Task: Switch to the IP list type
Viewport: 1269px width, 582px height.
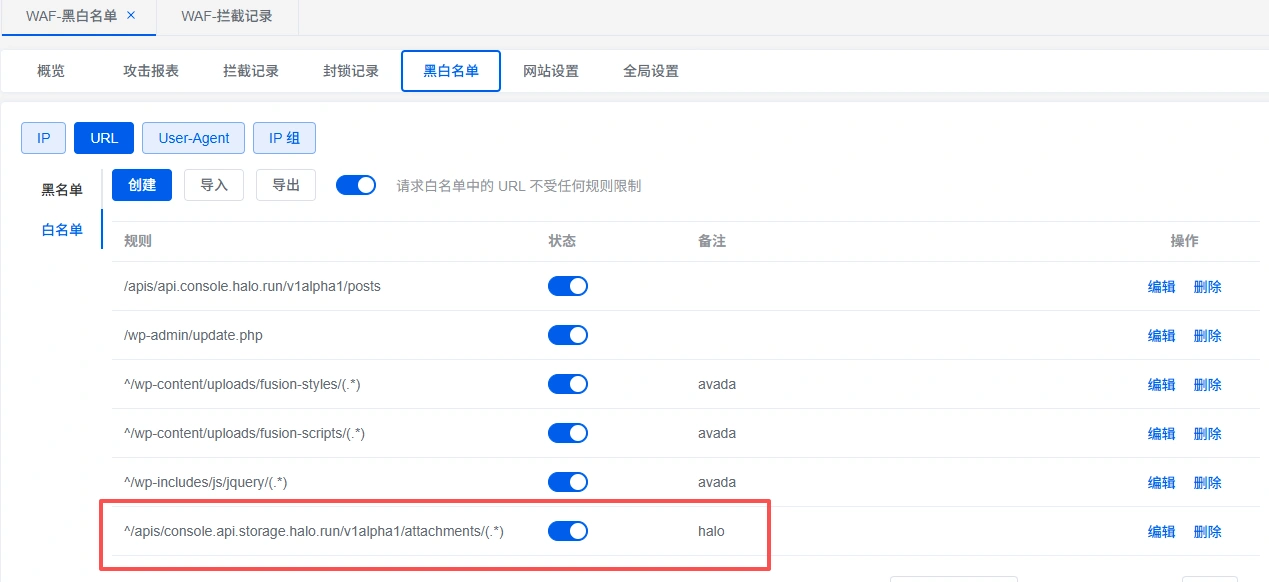Action: tap(44, 138)
